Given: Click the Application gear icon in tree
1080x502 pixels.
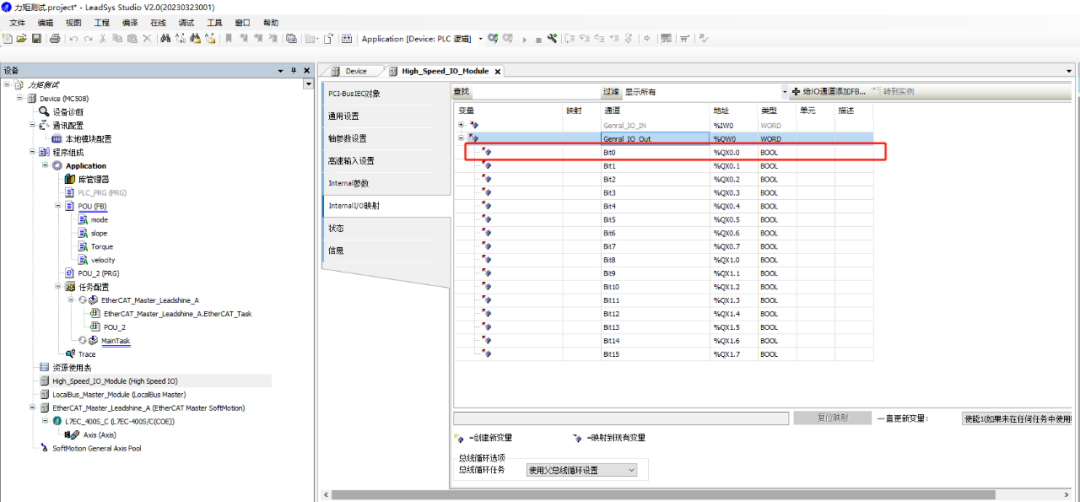Looking at the screenshot, I should (x=56, y=166).
